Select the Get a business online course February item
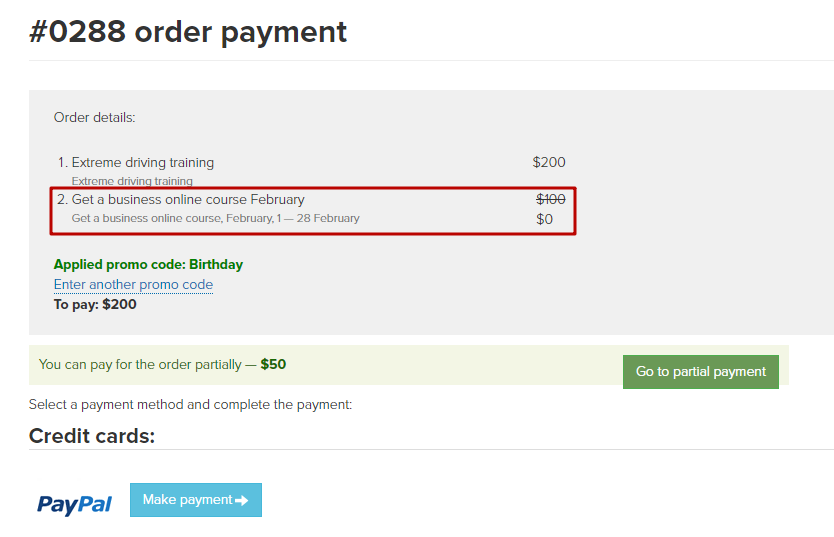This screenshot has height=537, width=834. pyautogui.click(x=188, y=200)
